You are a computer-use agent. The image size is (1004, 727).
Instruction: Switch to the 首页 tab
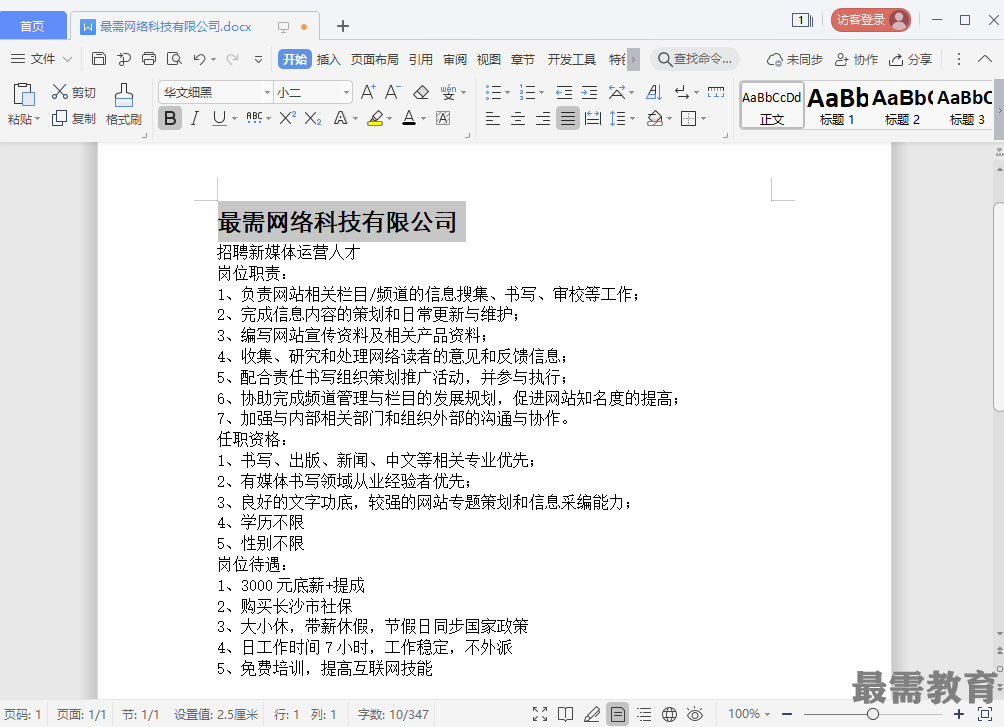point(33,26)
